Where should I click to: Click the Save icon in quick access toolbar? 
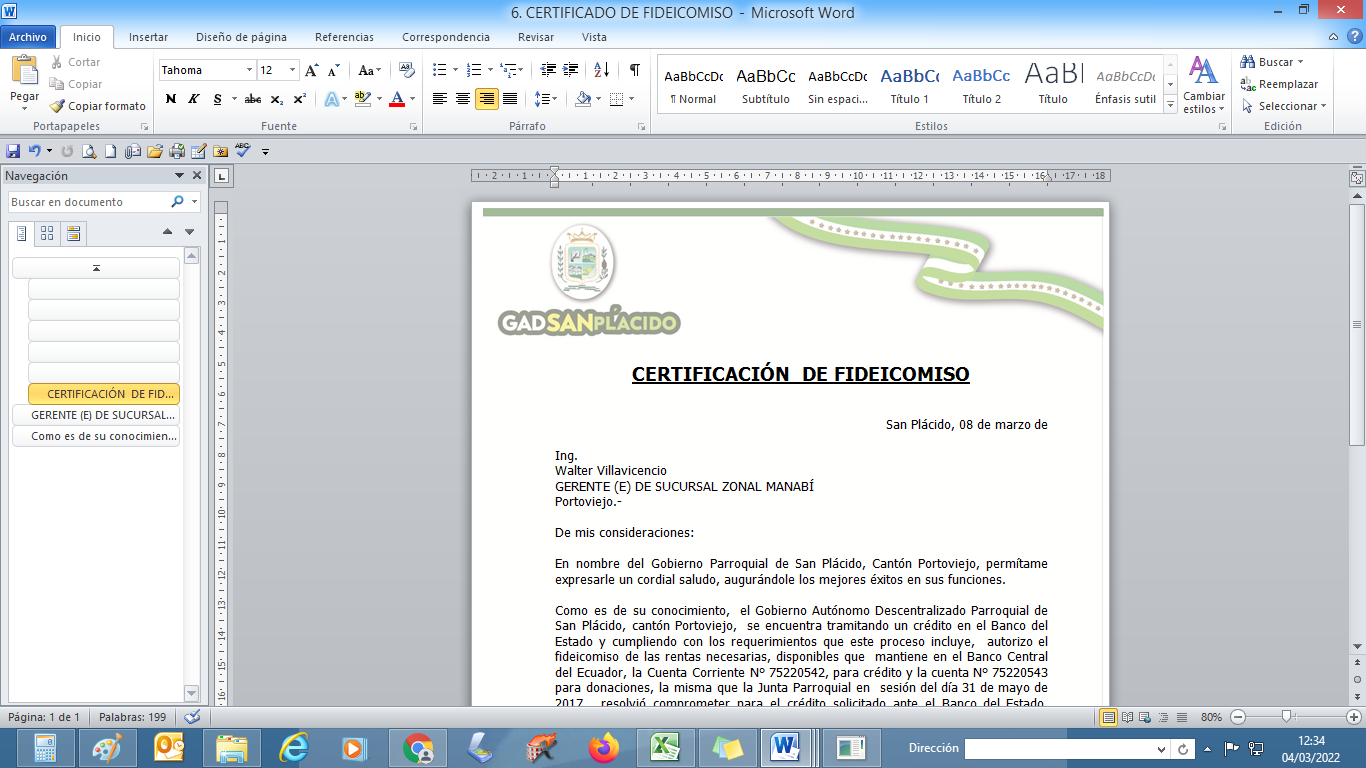tap(13, 151)
